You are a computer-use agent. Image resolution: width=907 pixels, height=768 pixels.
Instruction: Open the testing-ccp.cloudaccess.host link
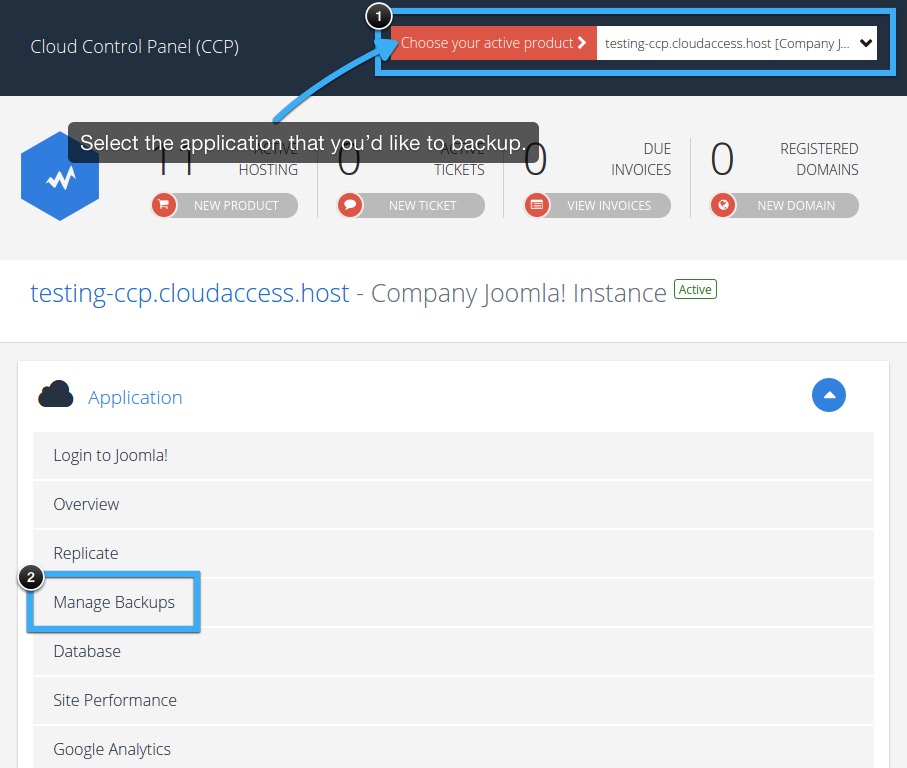[190, 293]
